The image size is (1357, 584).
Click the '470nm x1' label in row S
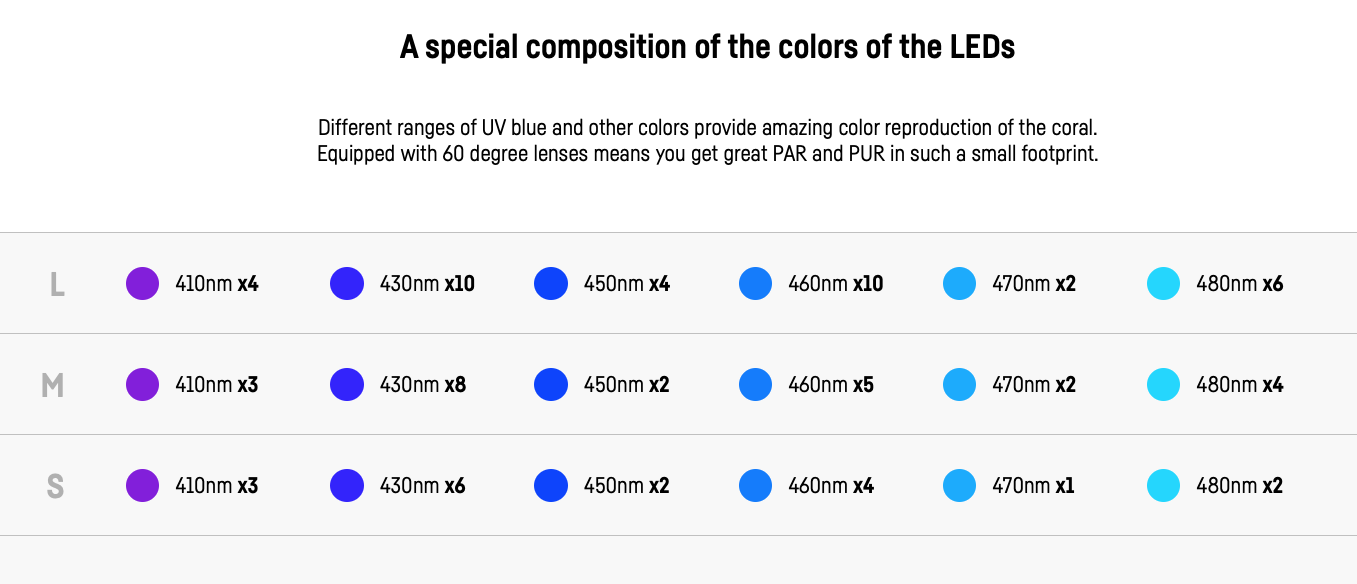click(x=1034, y=486)
